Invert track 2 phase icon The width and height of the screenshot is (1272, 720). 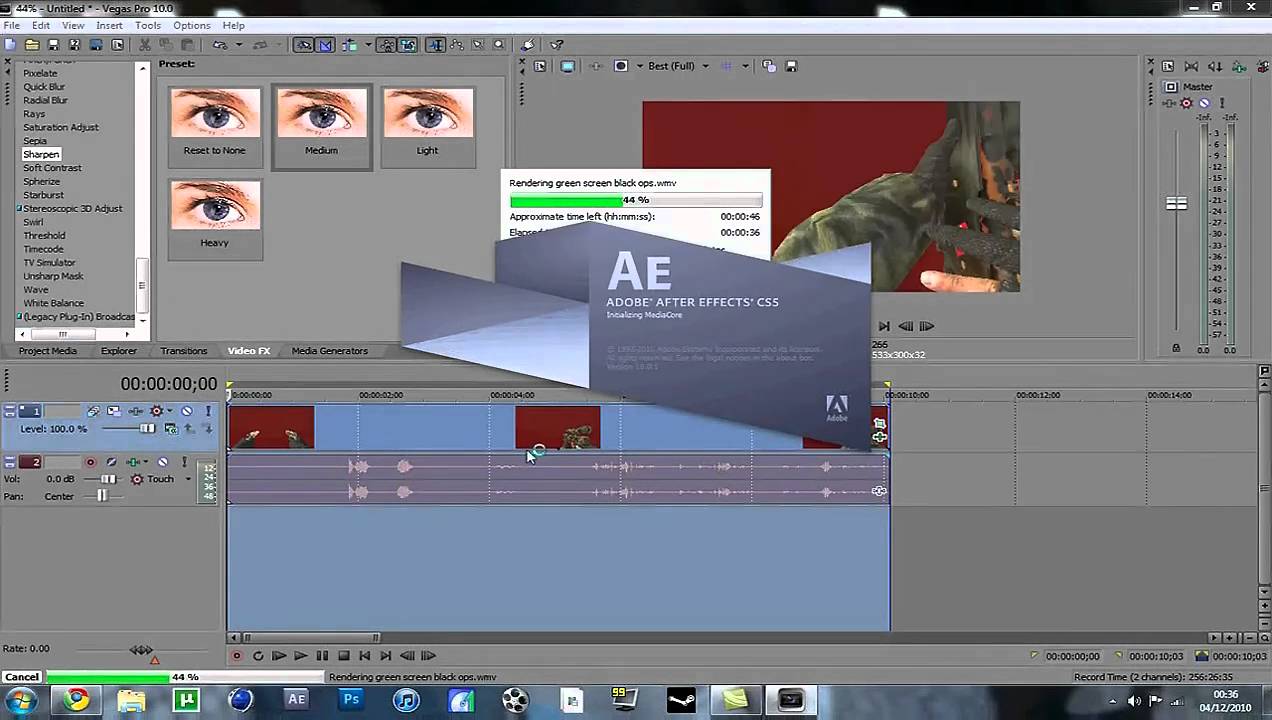(111, 462)
